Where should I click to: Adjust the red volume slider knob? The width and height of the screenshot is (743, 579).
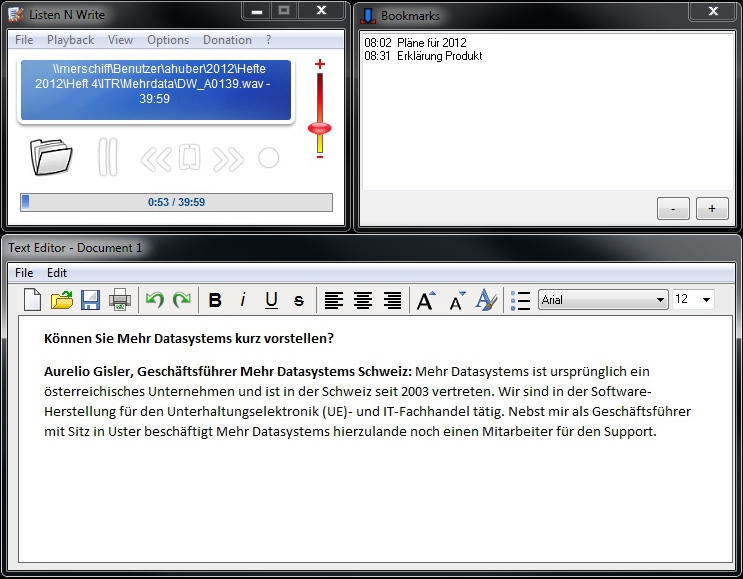[x=320, y=128]
